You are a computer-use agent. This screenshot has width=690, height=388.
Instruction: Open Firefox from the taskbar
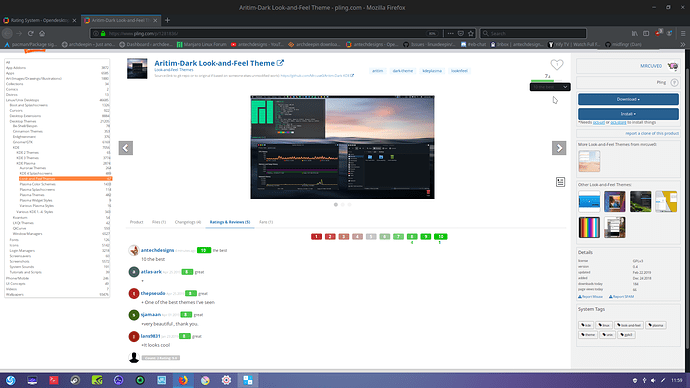point(183,380)
